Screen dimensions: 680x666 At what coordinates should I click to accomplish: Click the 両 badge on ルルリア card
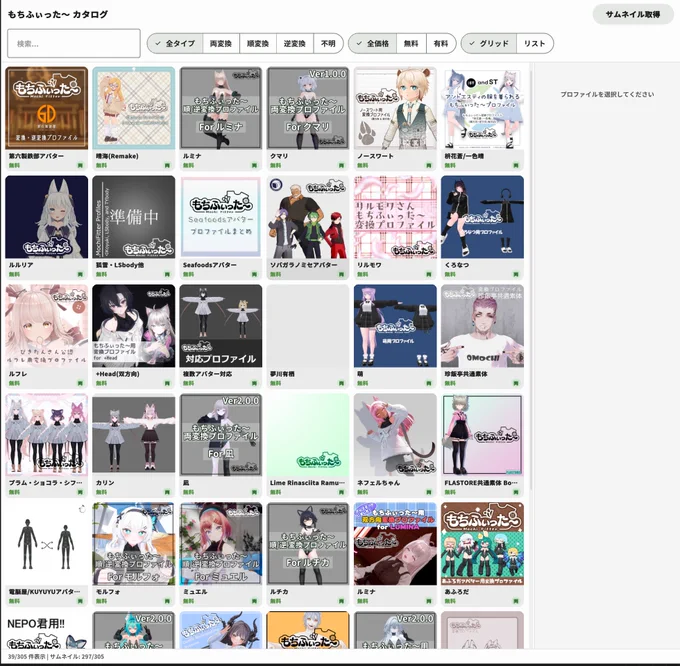coord(80,274)
